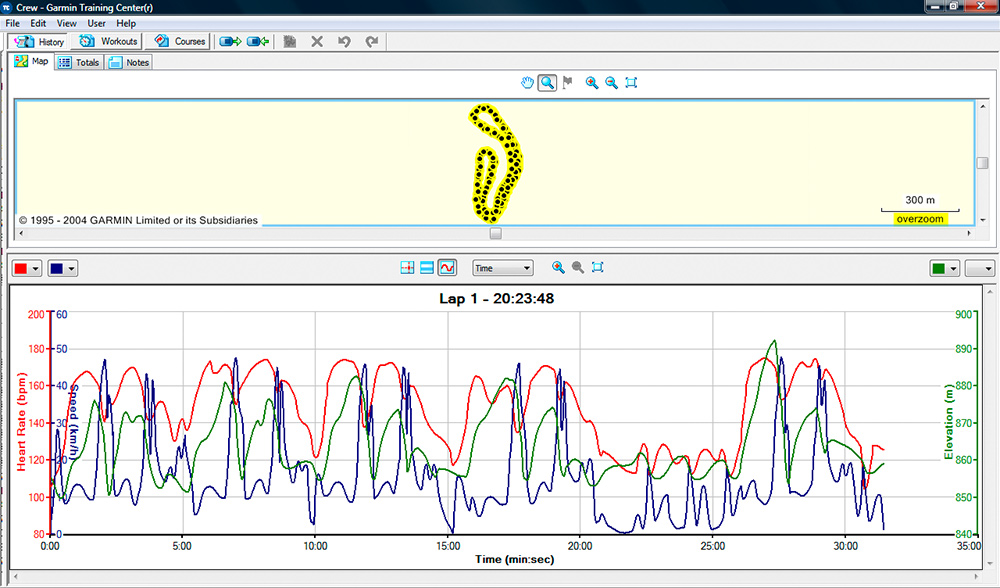Click the Undo toolbar icon
1000x588 pixels.
coord(344,41)
